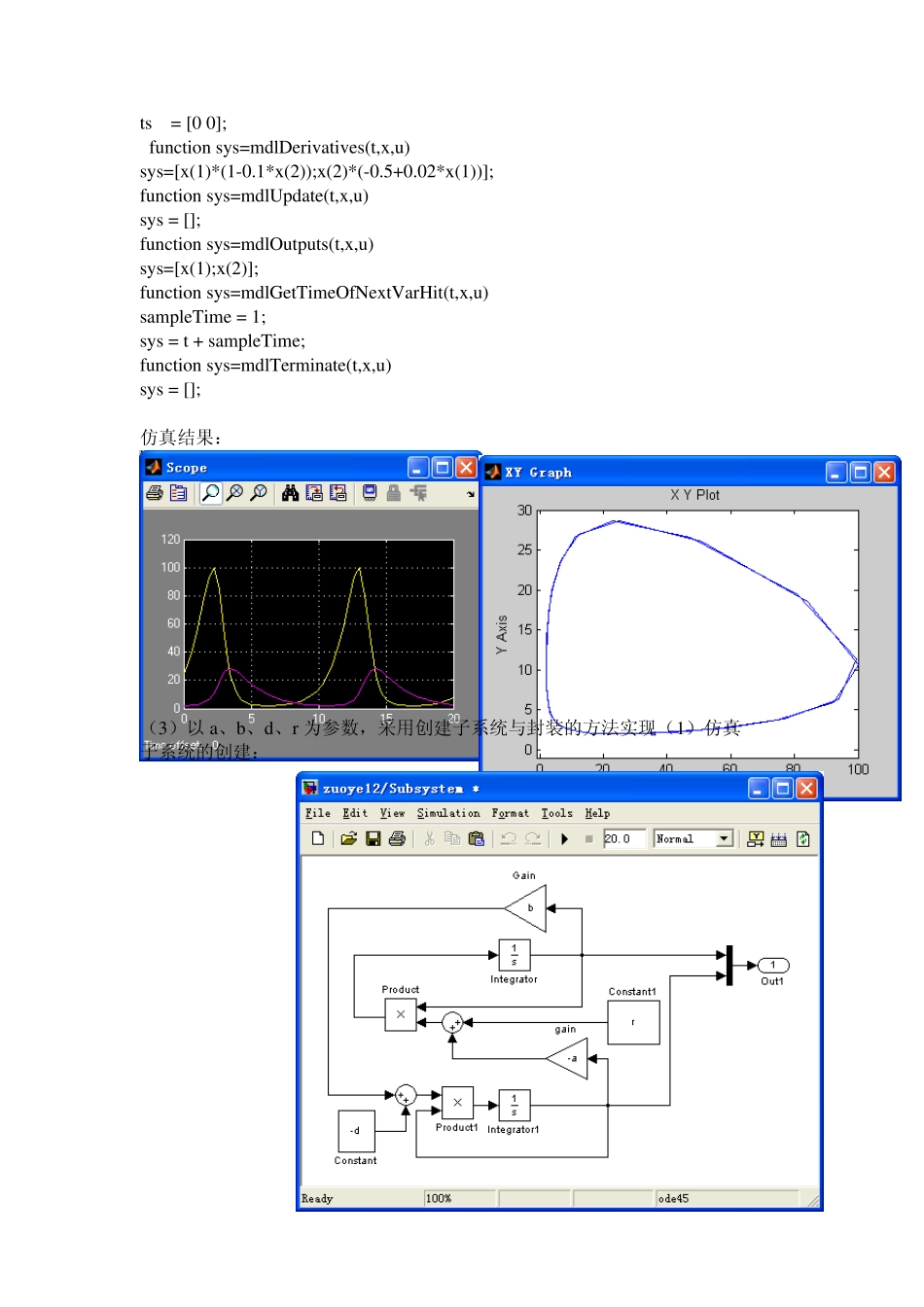Close the XY Graph window
Screen dimensions: 924x1307
884,473
